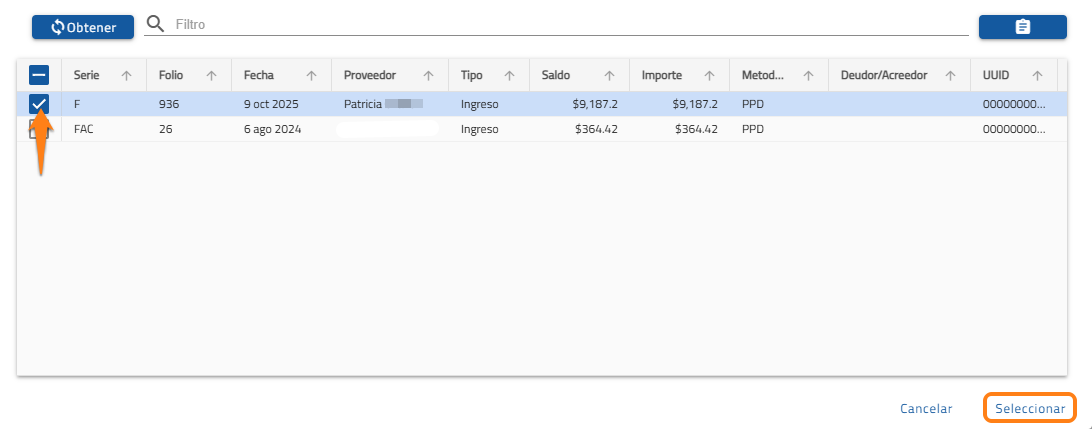Sort by Fecha column arrow
This screenshot has height=429, width=1092.
click(x=311, y=76)
